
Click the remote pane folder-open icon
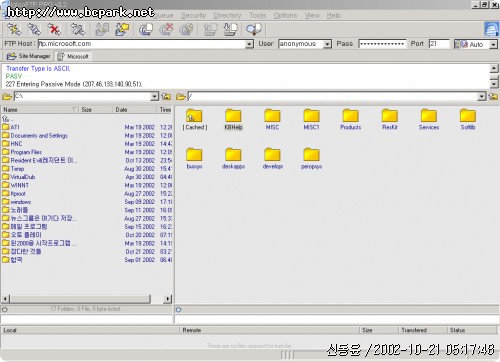[x=181, y=97]
